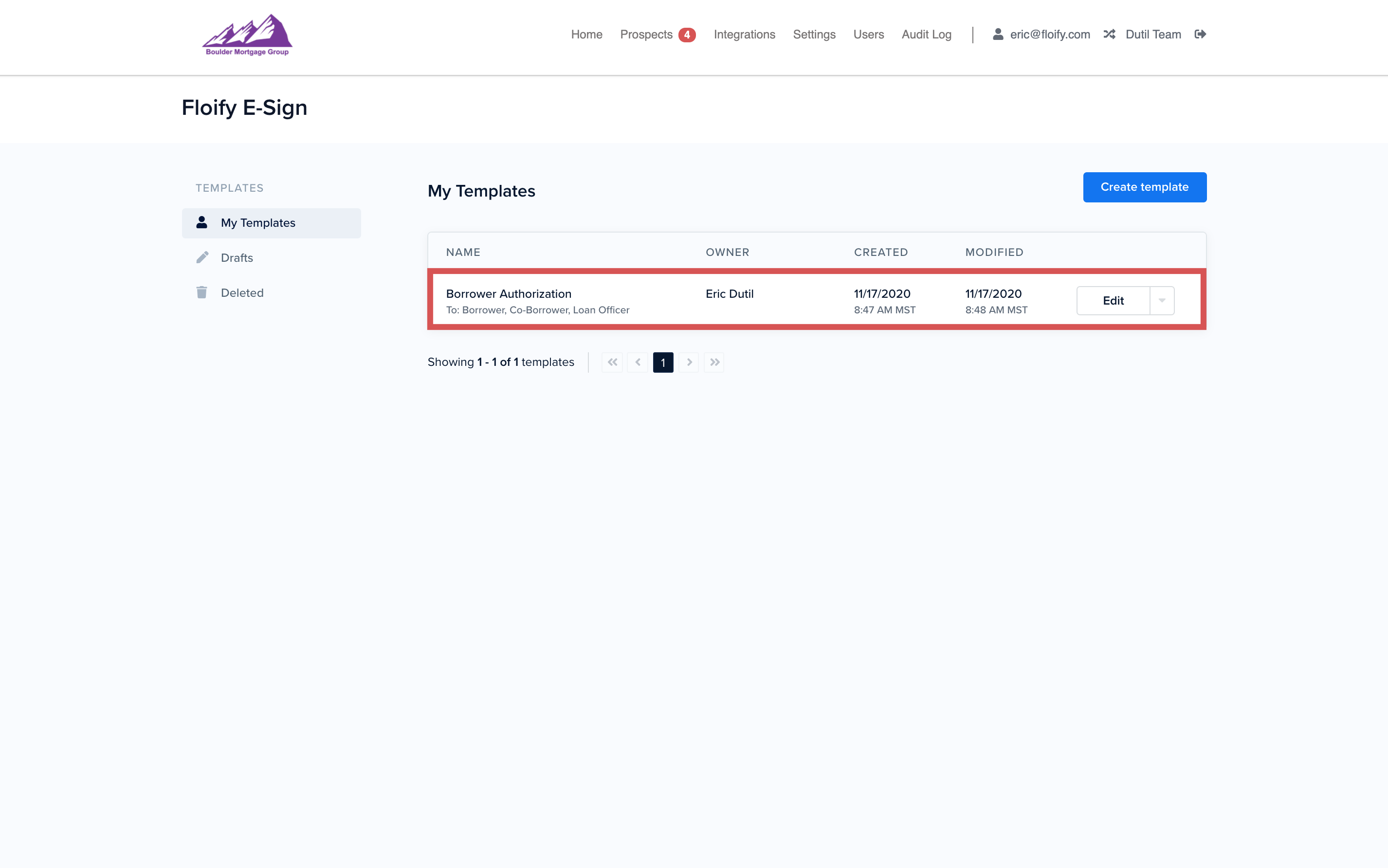The height and width of the screenshot is (868, 1388).
Task: Expand the dropdown arrow beside Edit
Action: (1162, 300)
